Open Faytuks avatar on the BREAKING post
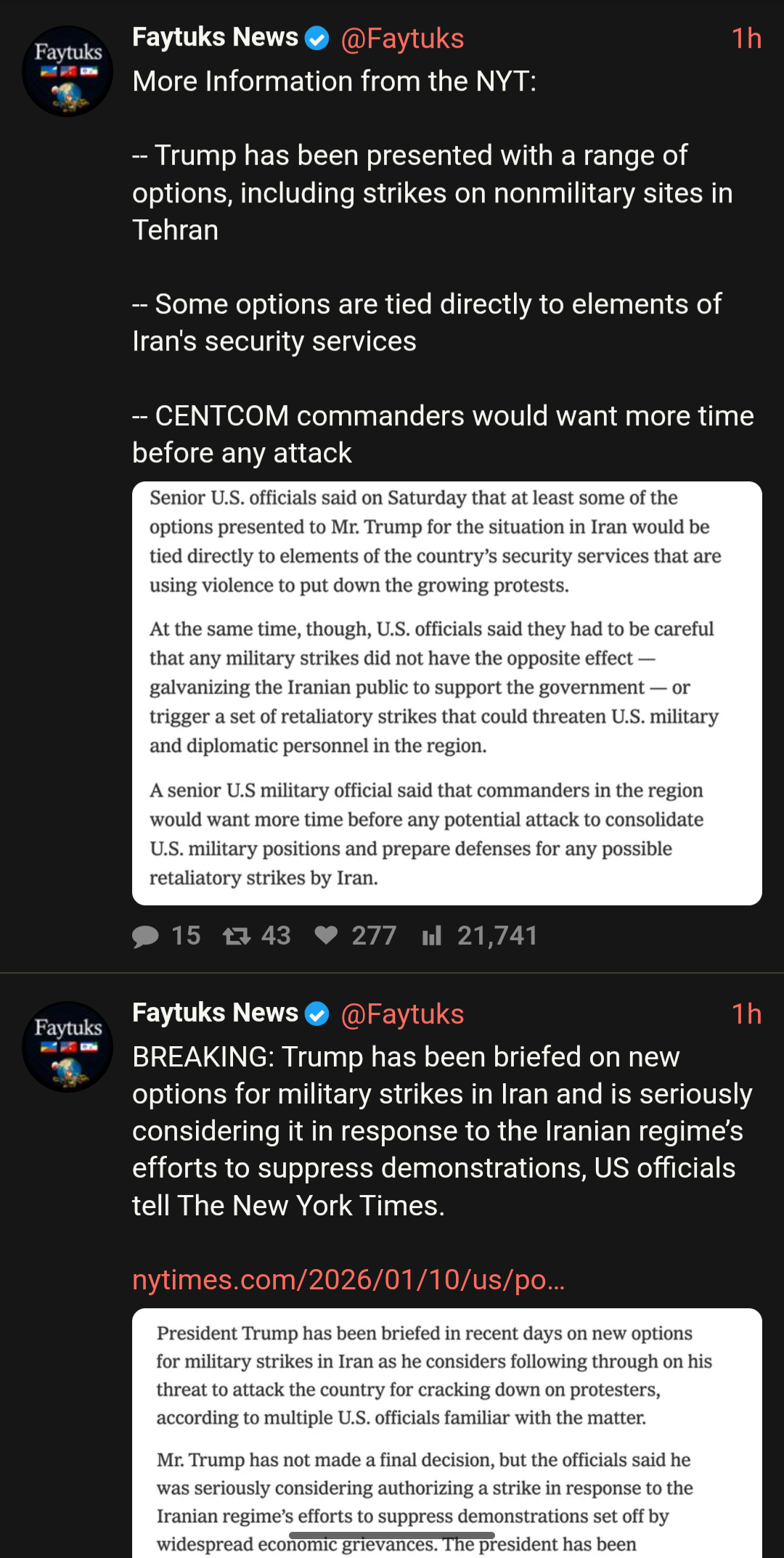Screen dimensions: 784x1558 tap(68, 1047)
